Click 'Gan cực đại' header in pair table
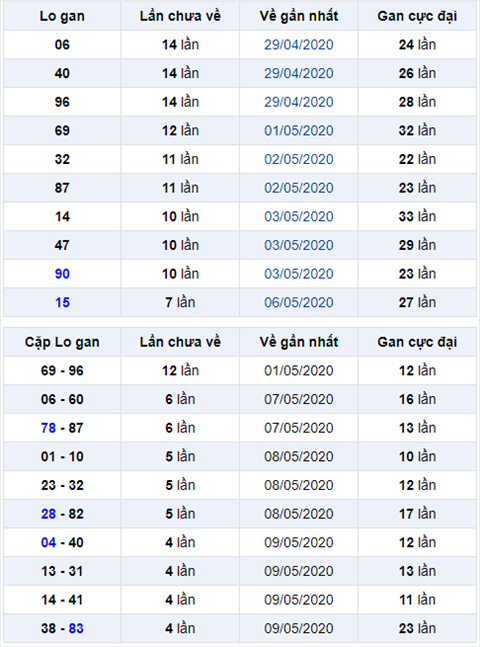Image resolution: width=480 pixels, height=647 pixels. [417, 342]
